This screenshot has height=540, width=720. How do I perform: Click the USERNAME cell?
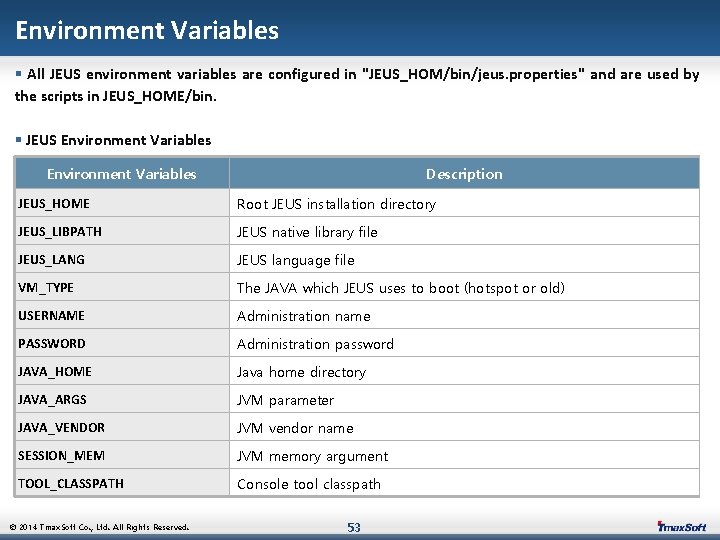click(x=122, y=315)
